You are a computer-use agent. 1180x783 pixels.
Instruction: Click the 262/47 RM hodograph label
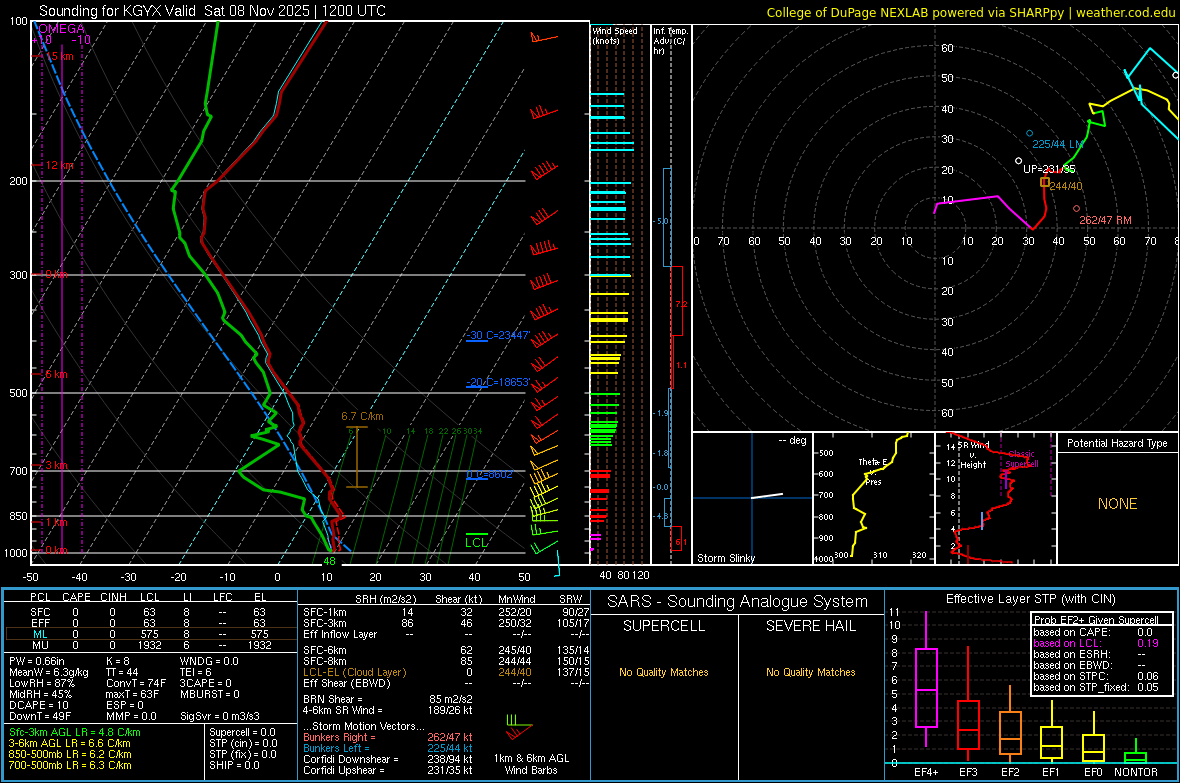1105,220
